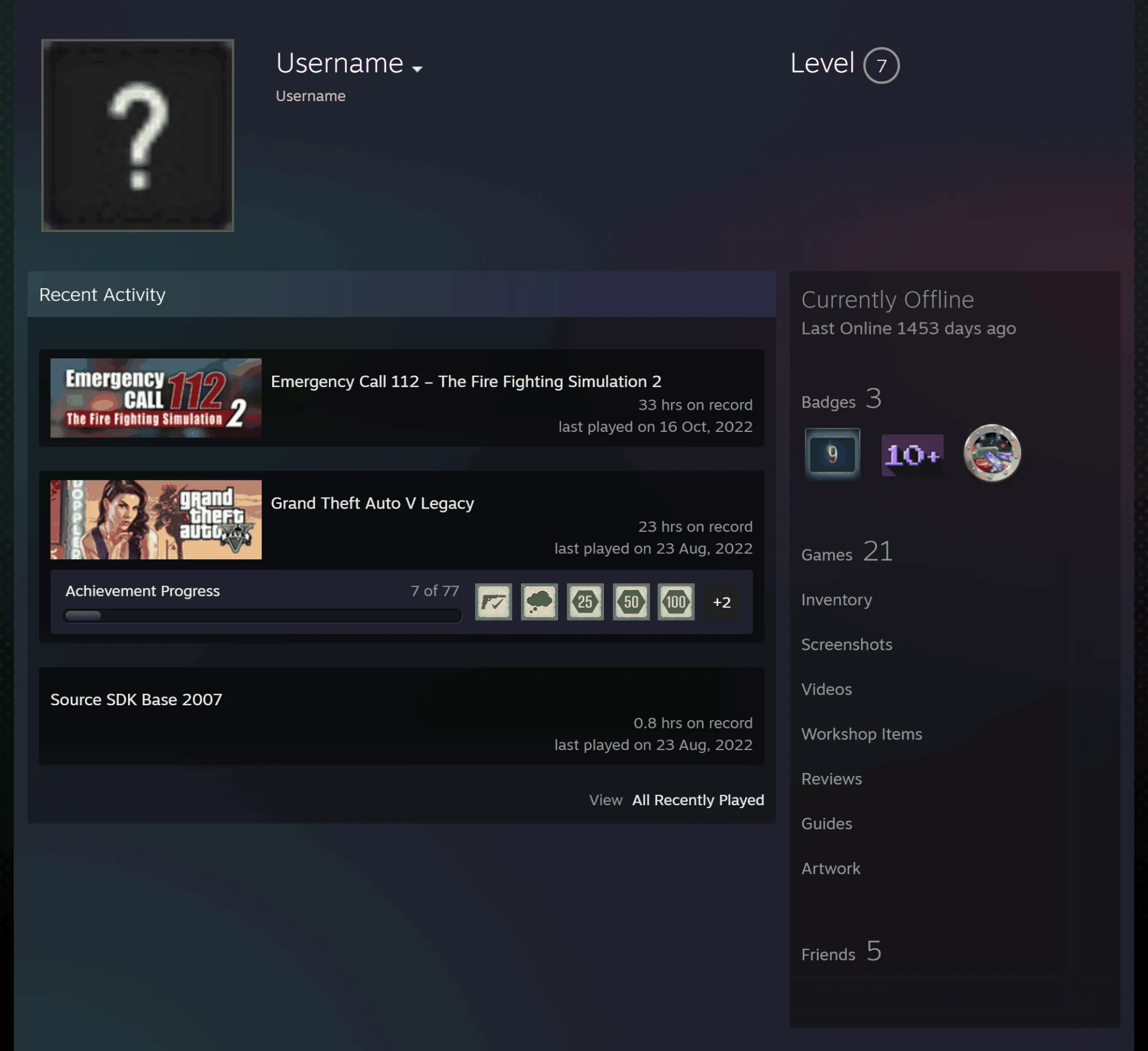Open Grand Theft Auto V Legacy title link
Screen dimensions: 1148x1051
(373, 503)
